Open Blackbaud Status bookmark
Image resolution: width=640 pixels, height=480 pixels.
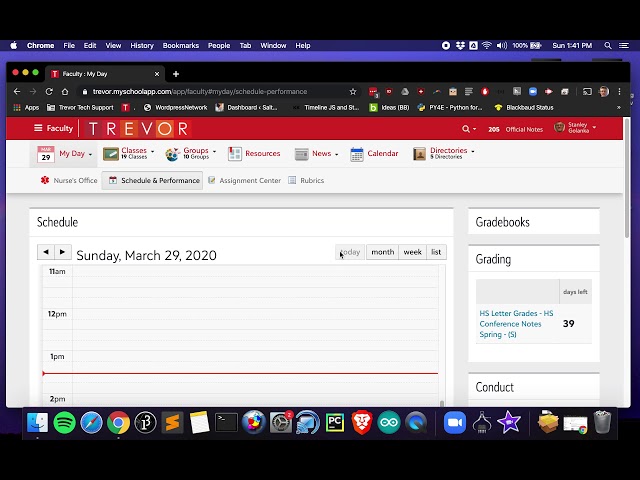pyautogui.click(x=524, y=107)
